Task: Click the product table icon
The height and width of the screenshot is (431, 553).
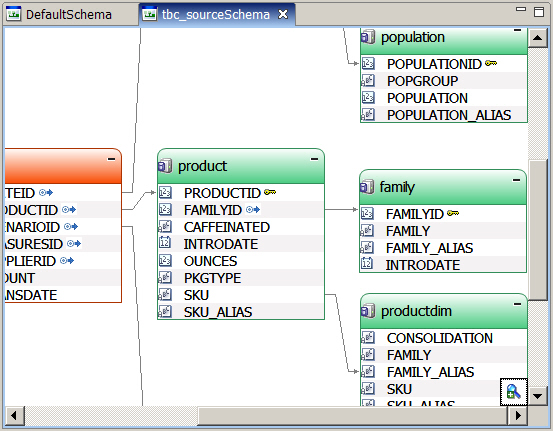Action: pyautogui.click(x=165, y=166)
